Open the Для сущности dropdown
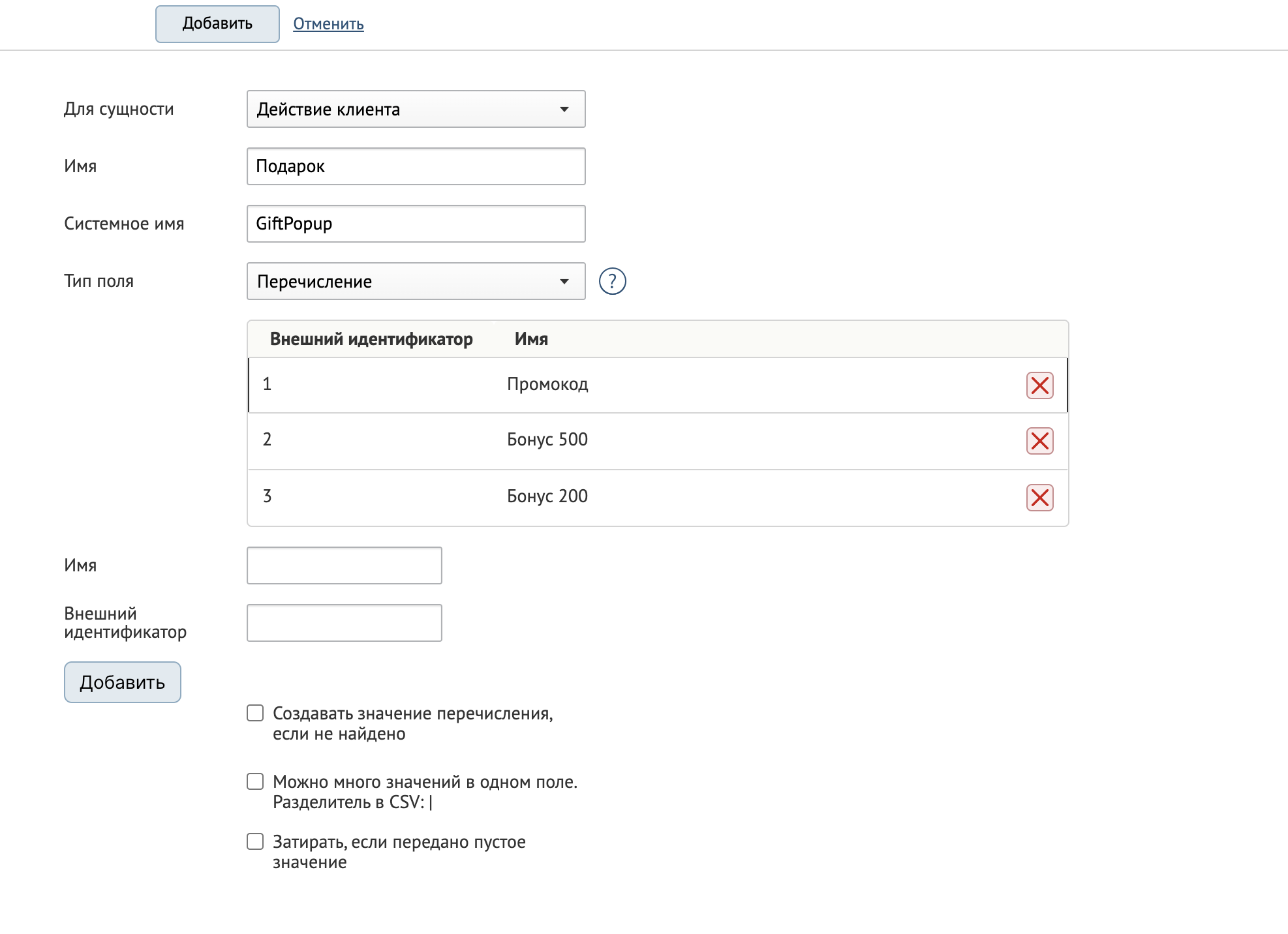The width and height of the screenshot is (1288, 934). [416, 109]
